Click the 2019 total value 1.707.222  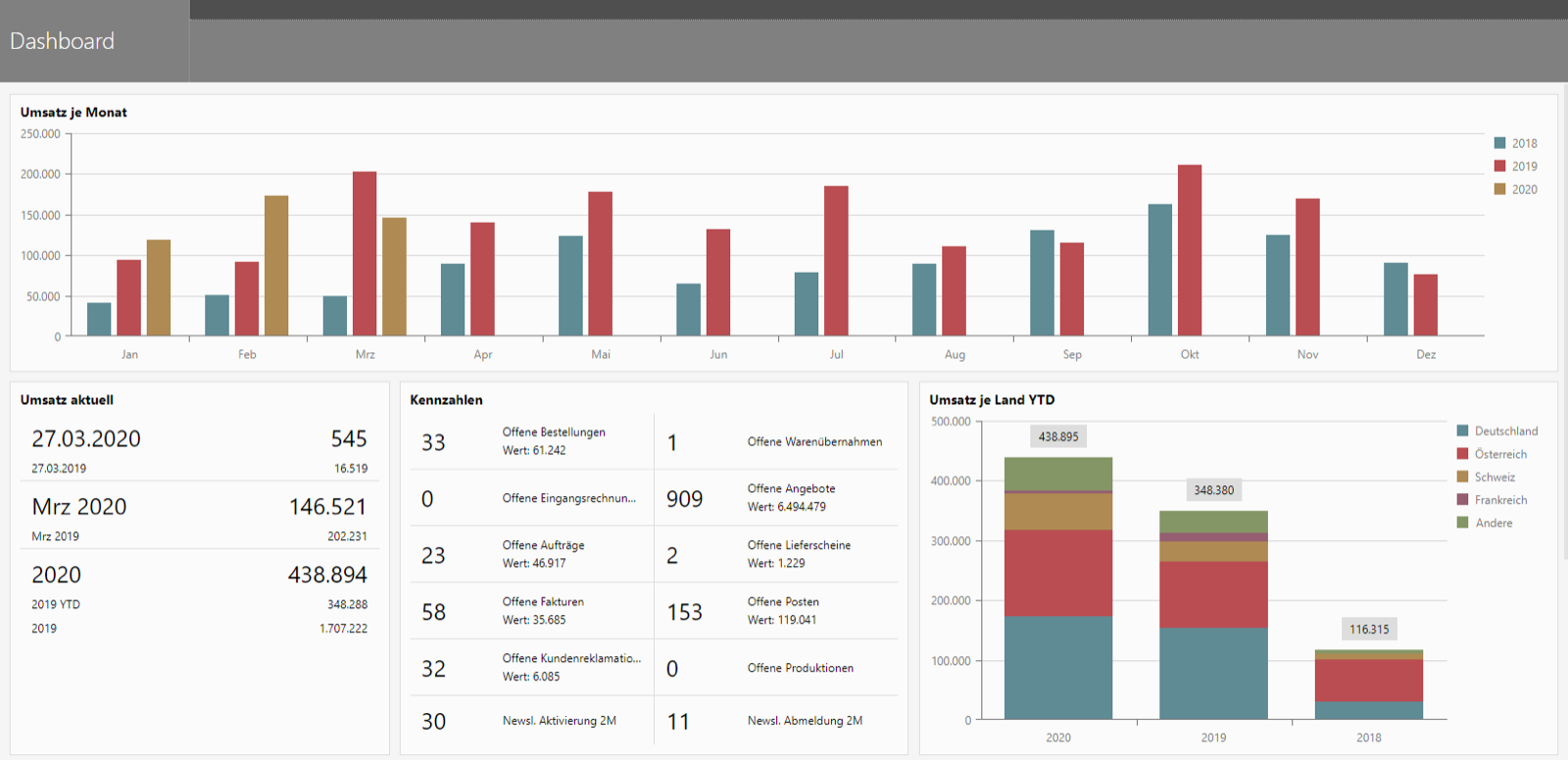tap(343, 629)
